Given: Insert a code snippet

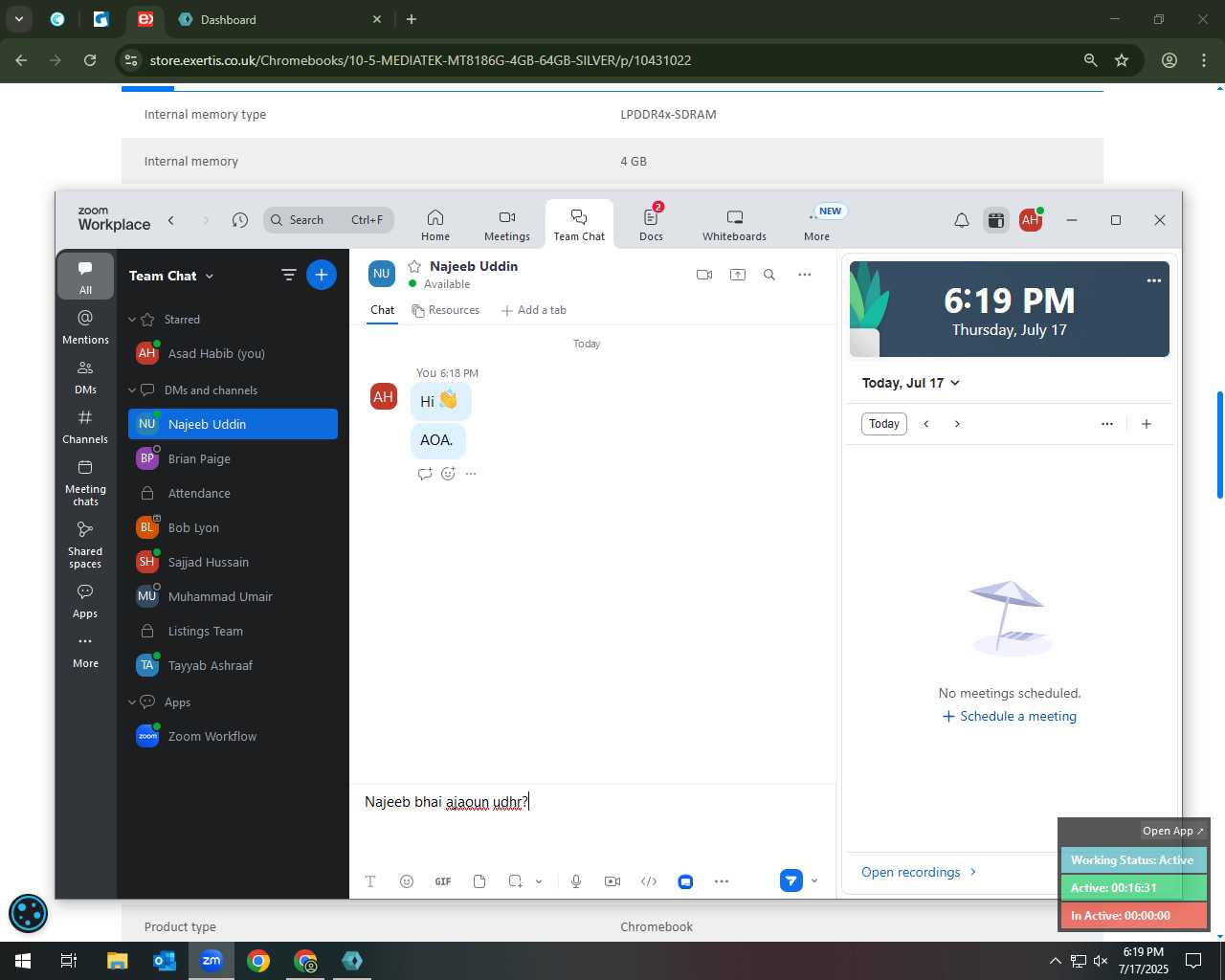Looking at the screenshot, I should point(649,881).
